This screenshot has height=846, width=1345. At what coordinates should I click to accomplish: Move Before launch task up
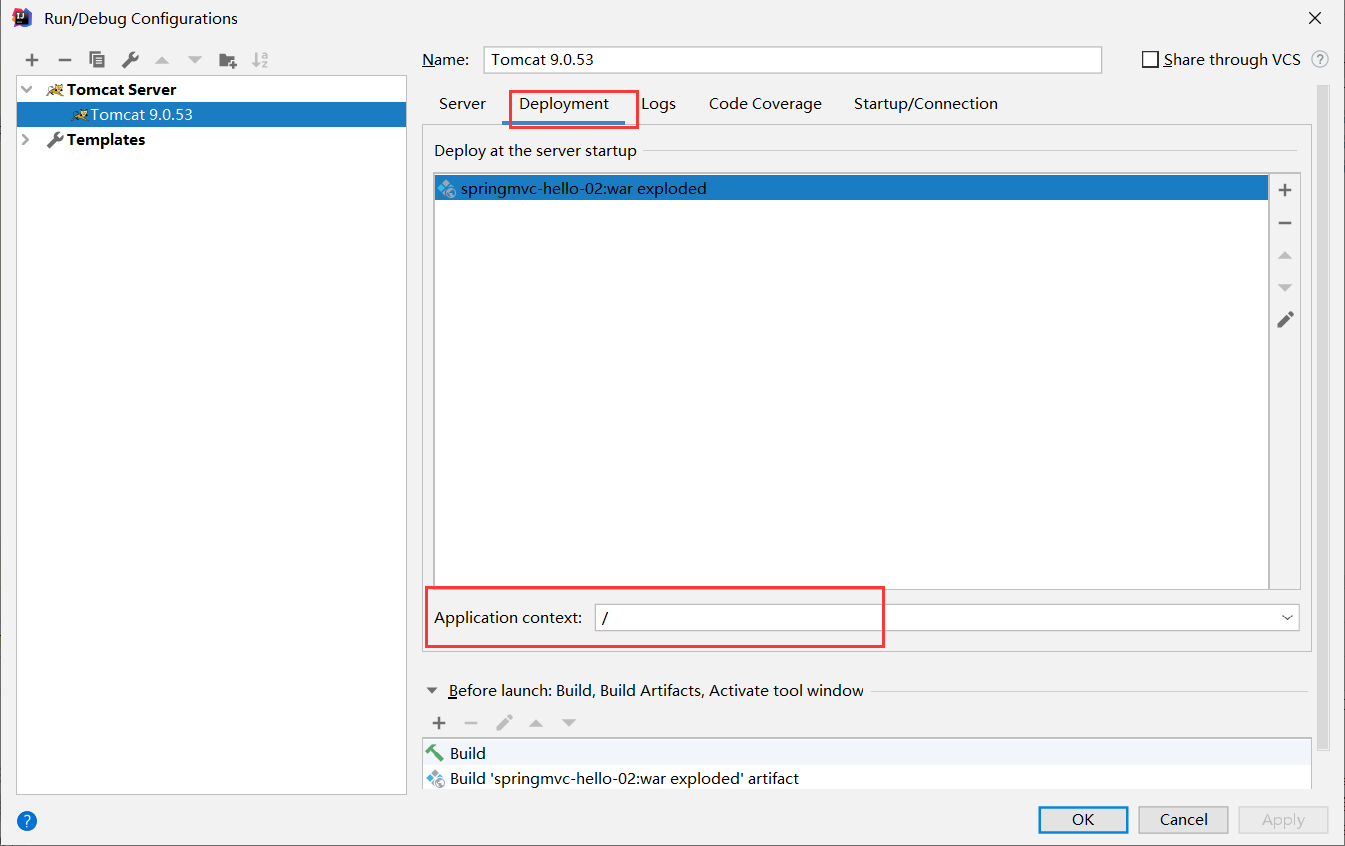536,723
